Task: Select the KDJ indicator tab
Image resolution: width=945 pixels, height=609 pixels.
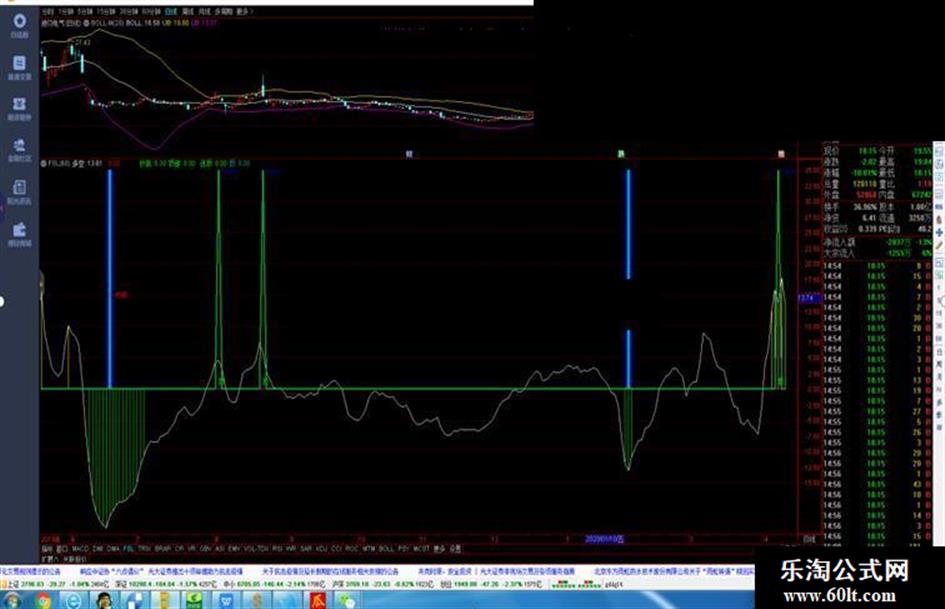Action: (x=321, y=549)
